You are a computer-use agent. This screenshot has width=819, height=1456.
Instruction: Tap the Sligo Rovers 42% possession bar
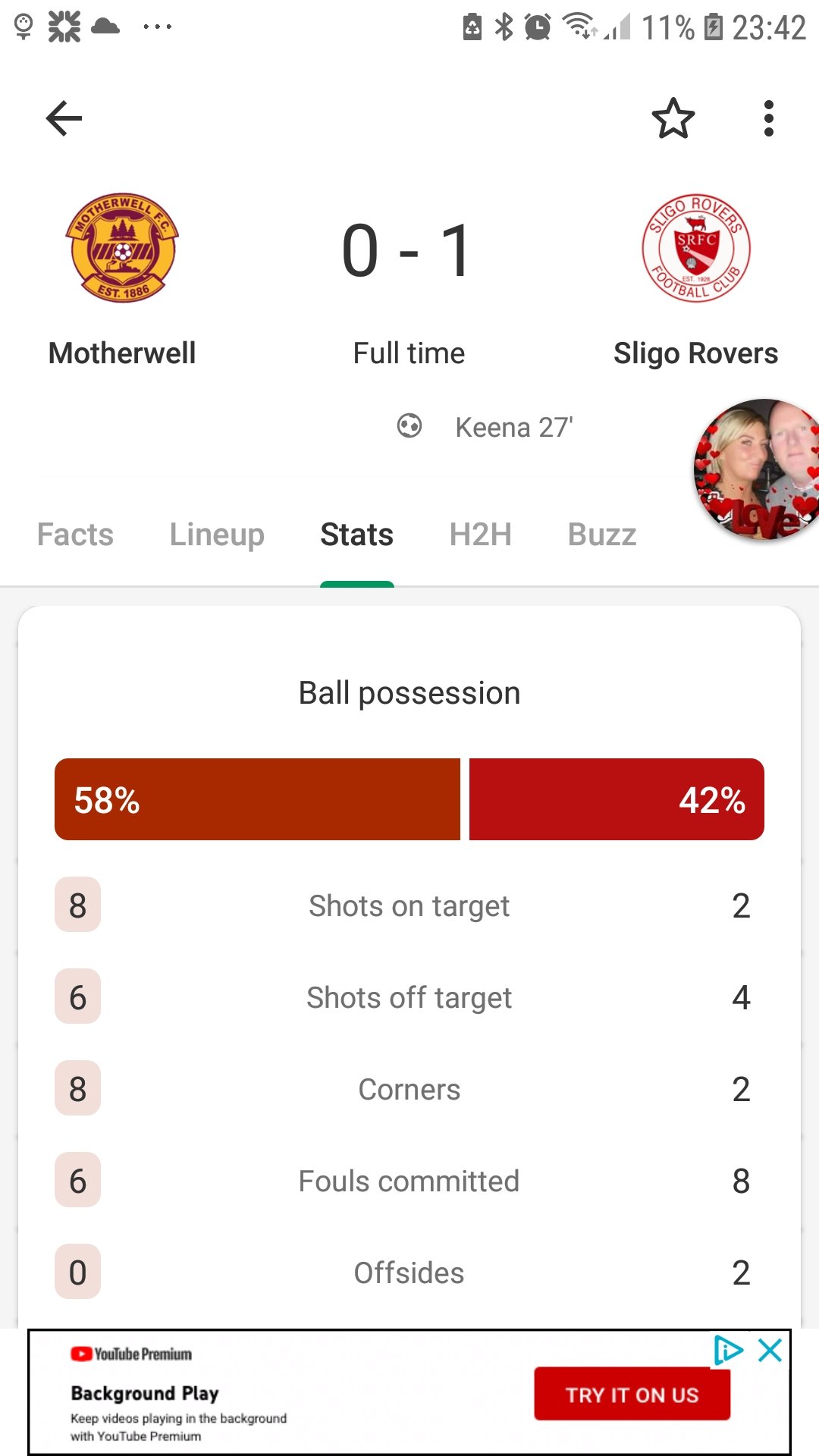point(617,799)
